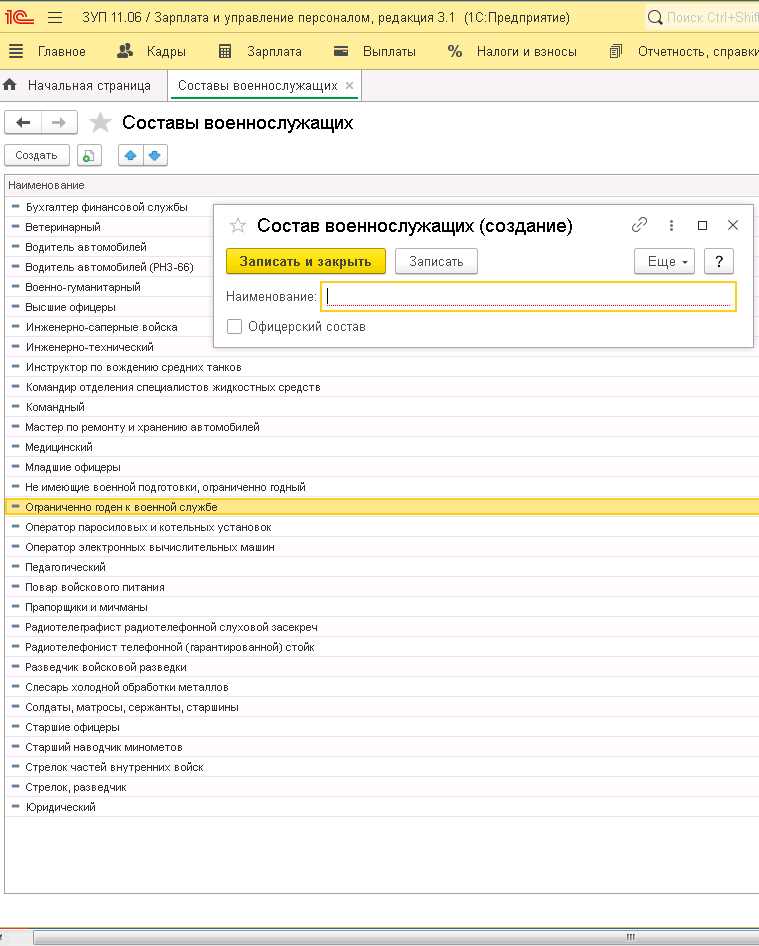Click the 1C logo icon
The height and width of the screenshot is (946, 759).
click(x=19, y=17)
